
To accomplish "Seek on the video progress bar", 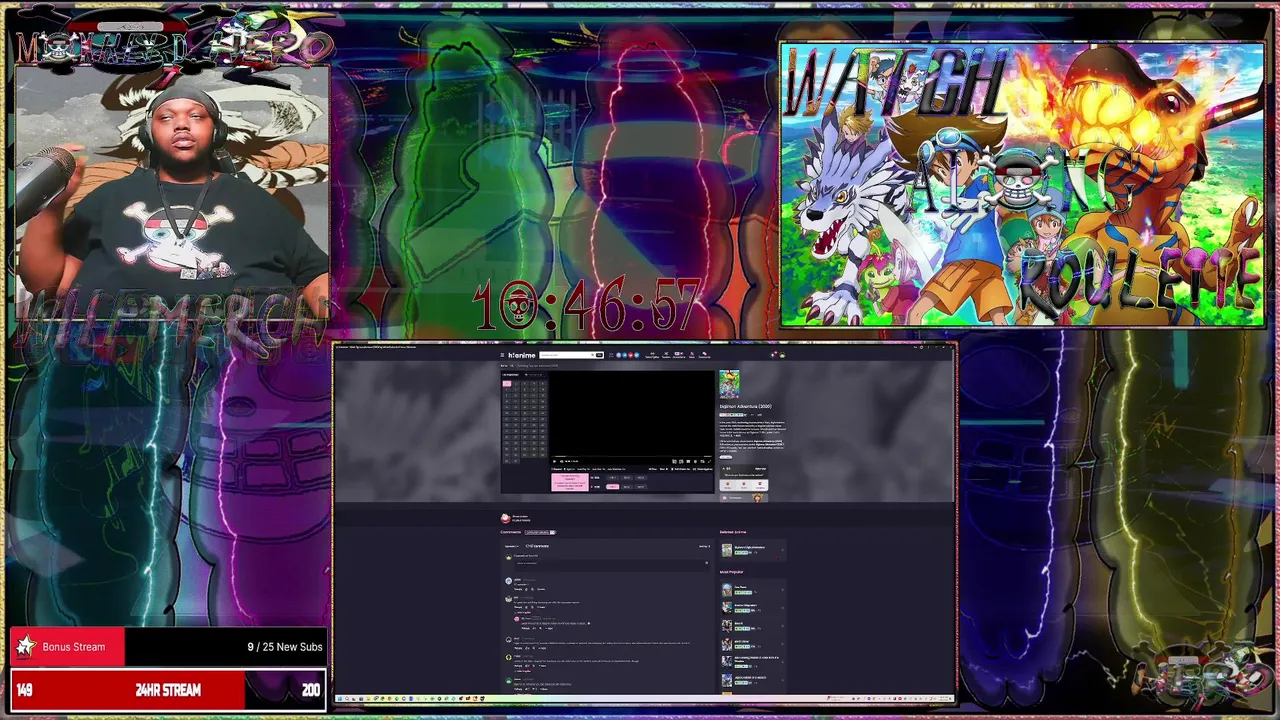I will [x=631, y=456].
